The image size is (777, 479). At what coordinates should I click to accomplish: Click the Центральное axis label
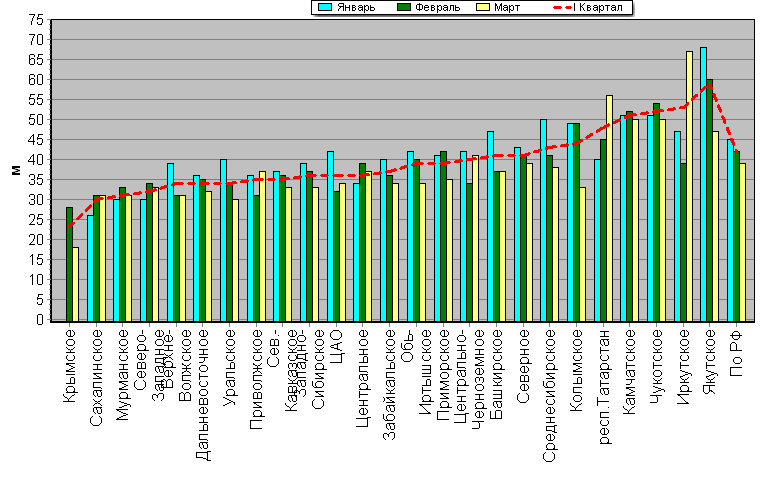point(363,378)
